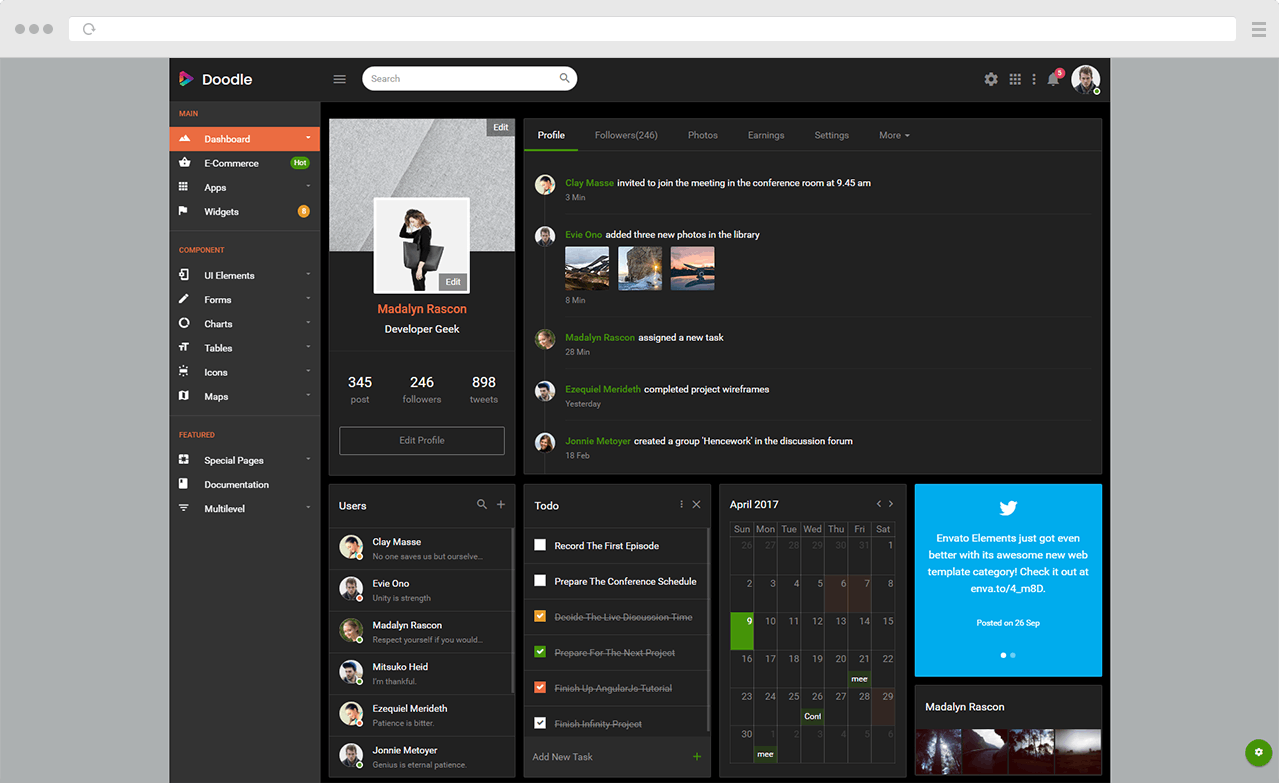
Task: Uncheck Prepare For The Next Project
Action: tap(540, 652)
